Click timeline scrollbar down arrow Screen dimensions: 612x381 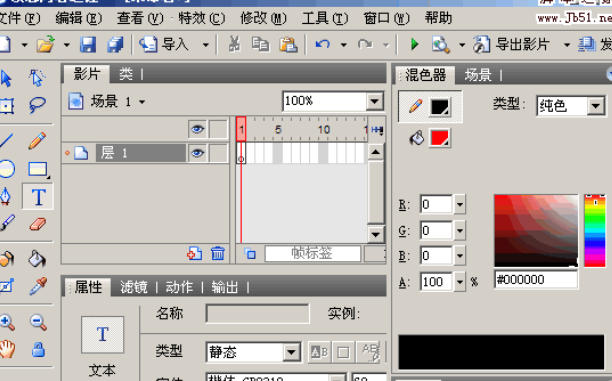click(x=375, y=234)
